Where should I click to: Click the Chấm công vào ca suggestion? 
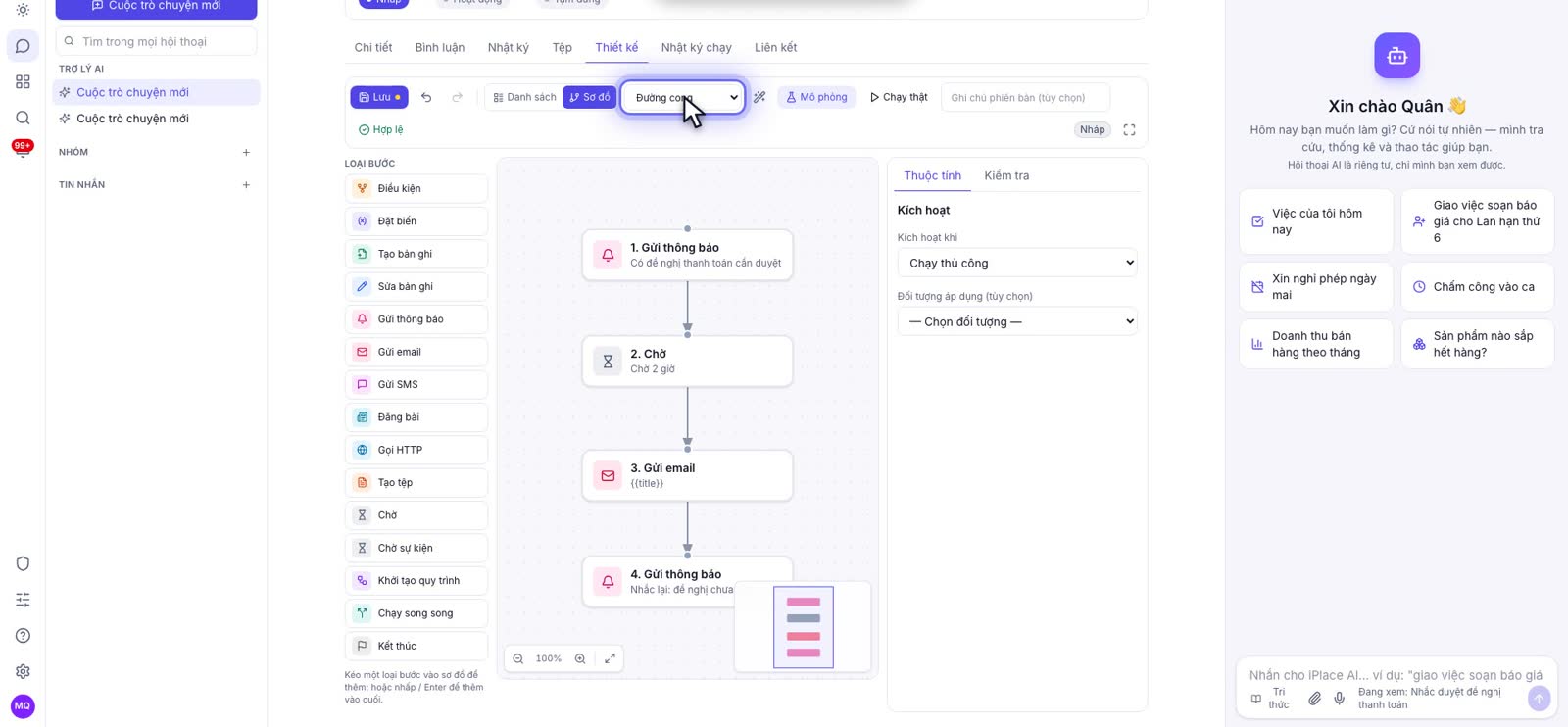(1478, 287)
